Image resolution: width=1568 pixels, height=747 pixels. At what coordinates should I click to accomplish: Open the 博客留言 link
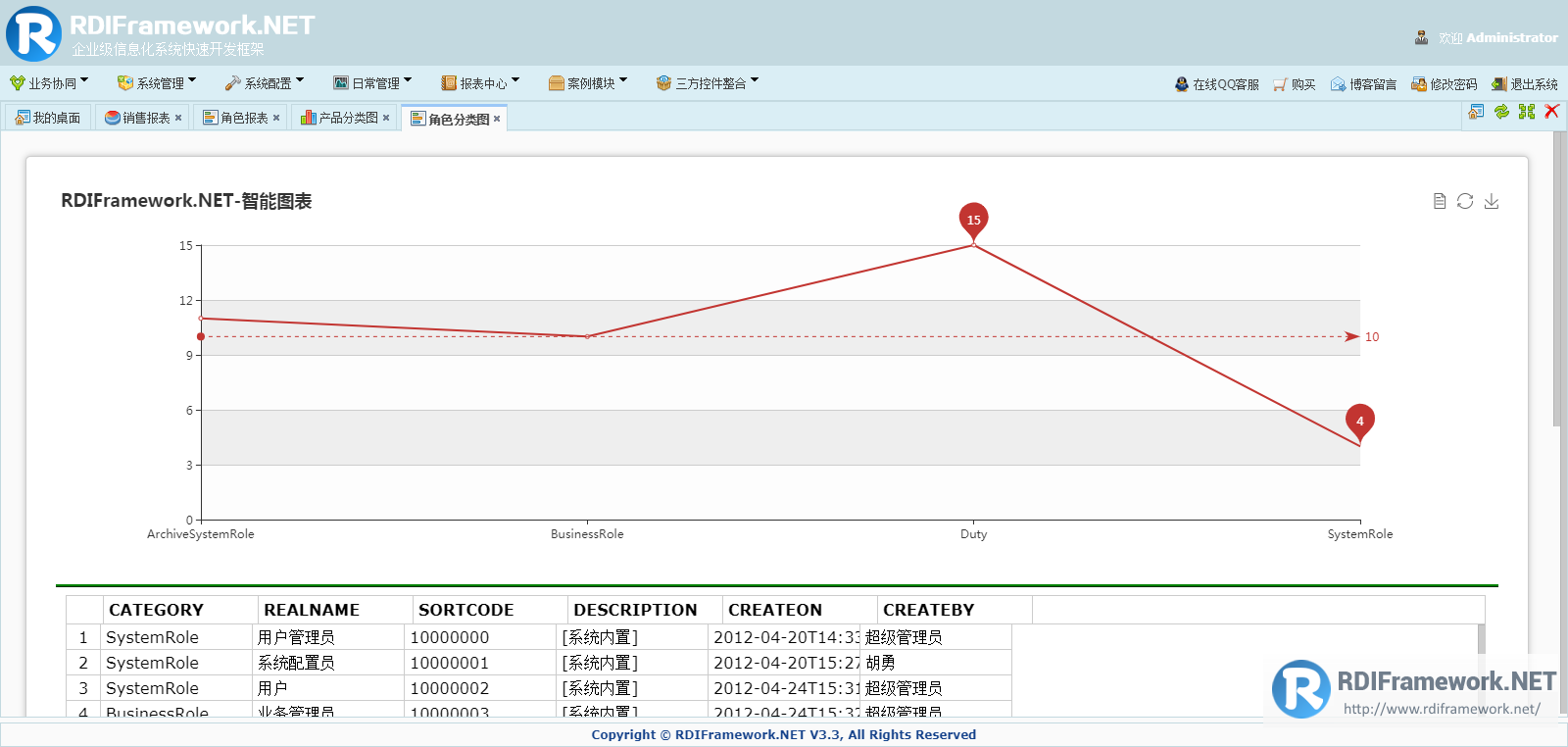[x=1373, y=84]
